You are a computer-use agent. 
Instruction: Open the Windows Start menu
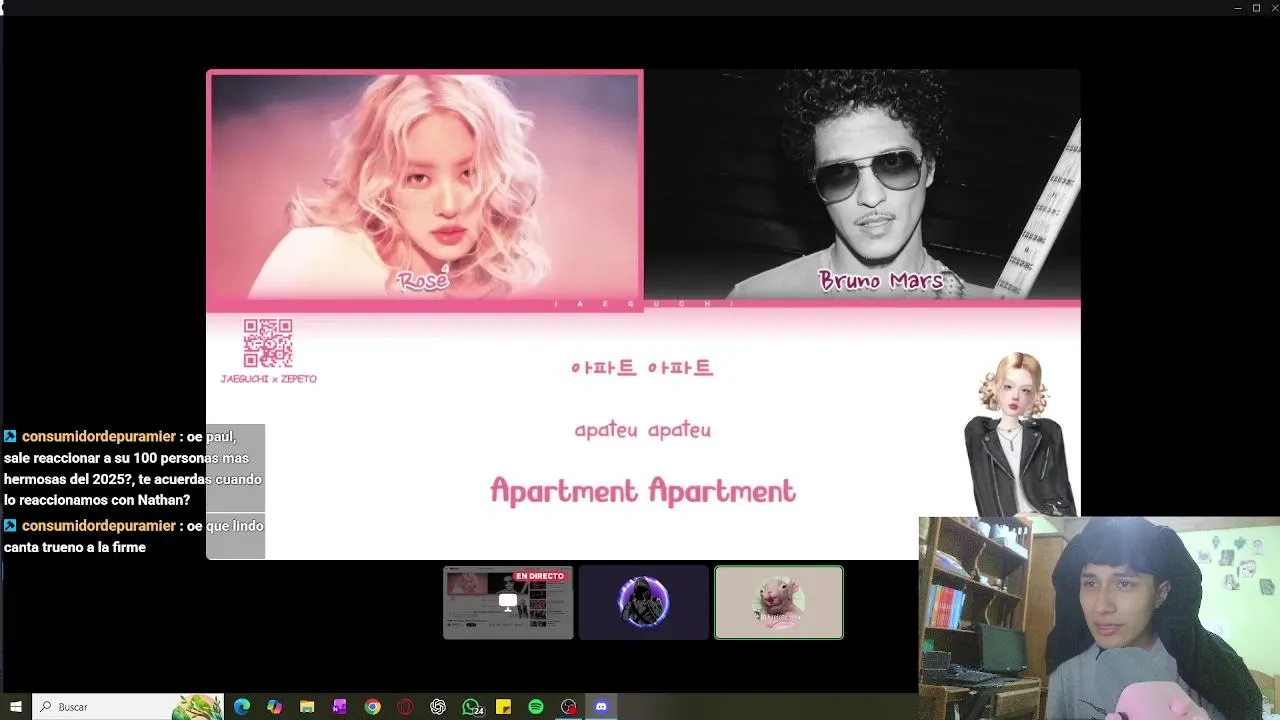[x=15, y=707]
